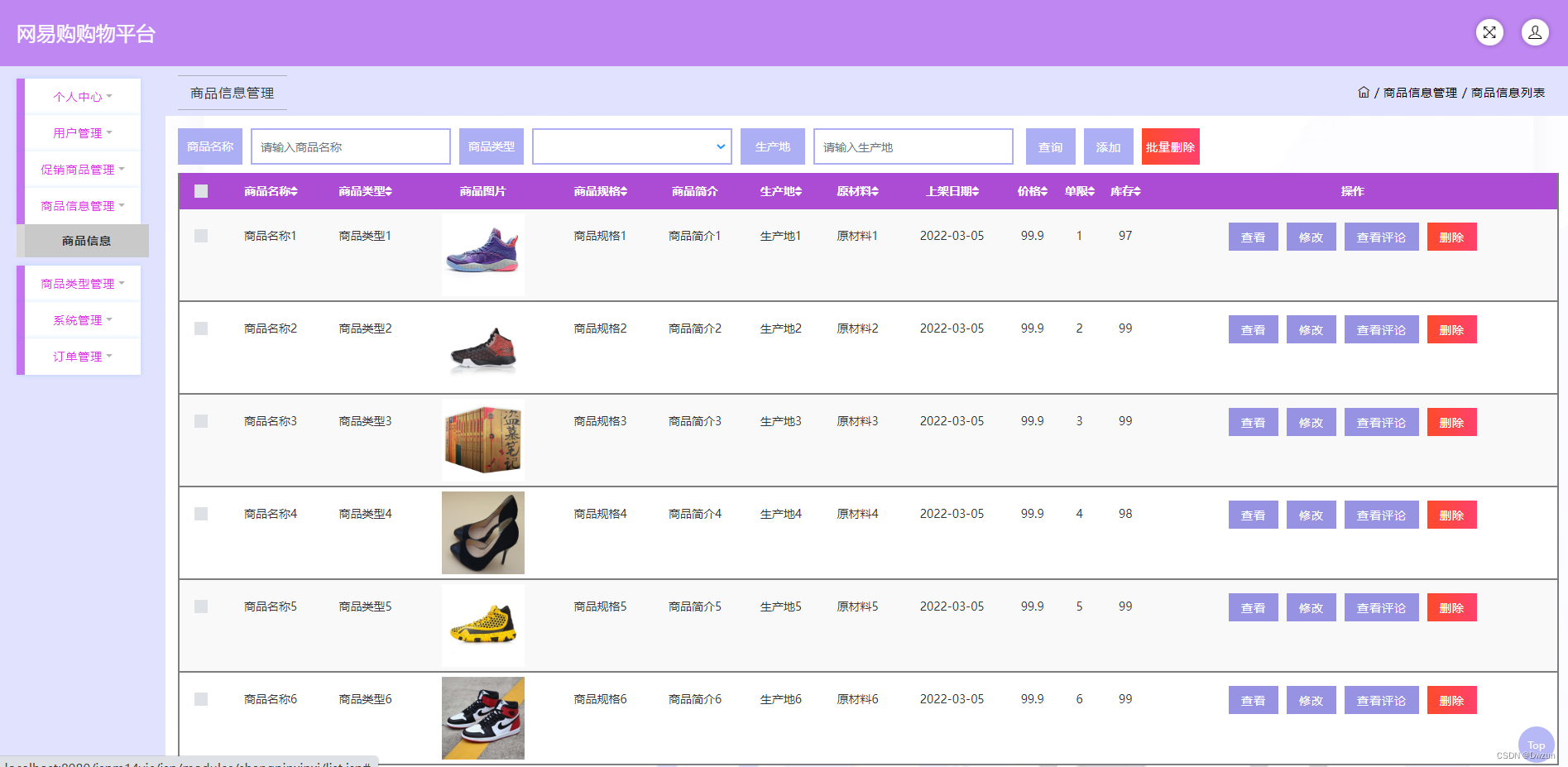Click the 网易购购物平台 title
The image size is (1568, 767).
[86, 34]
